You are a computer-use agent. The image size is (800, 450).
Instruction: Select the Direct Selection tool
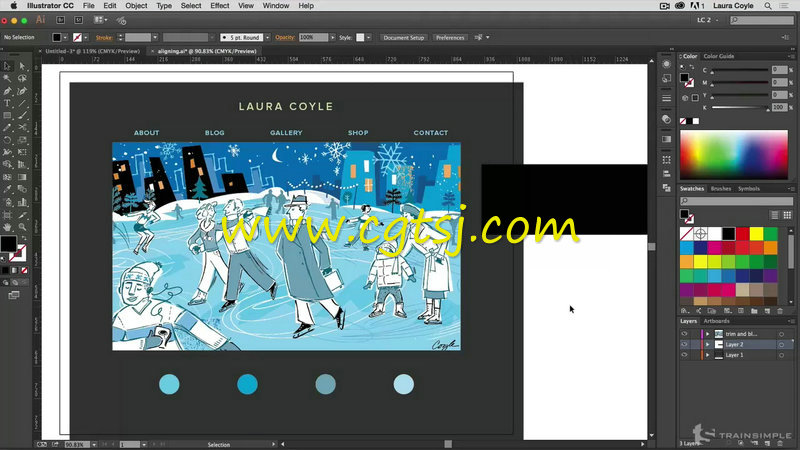pyautogui.click(x=22, y=66)
